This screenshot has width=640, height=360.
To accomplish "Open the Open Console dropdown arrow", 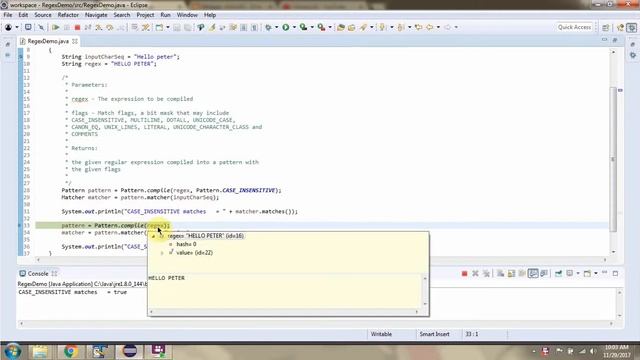I will click(x=596, y=273).
